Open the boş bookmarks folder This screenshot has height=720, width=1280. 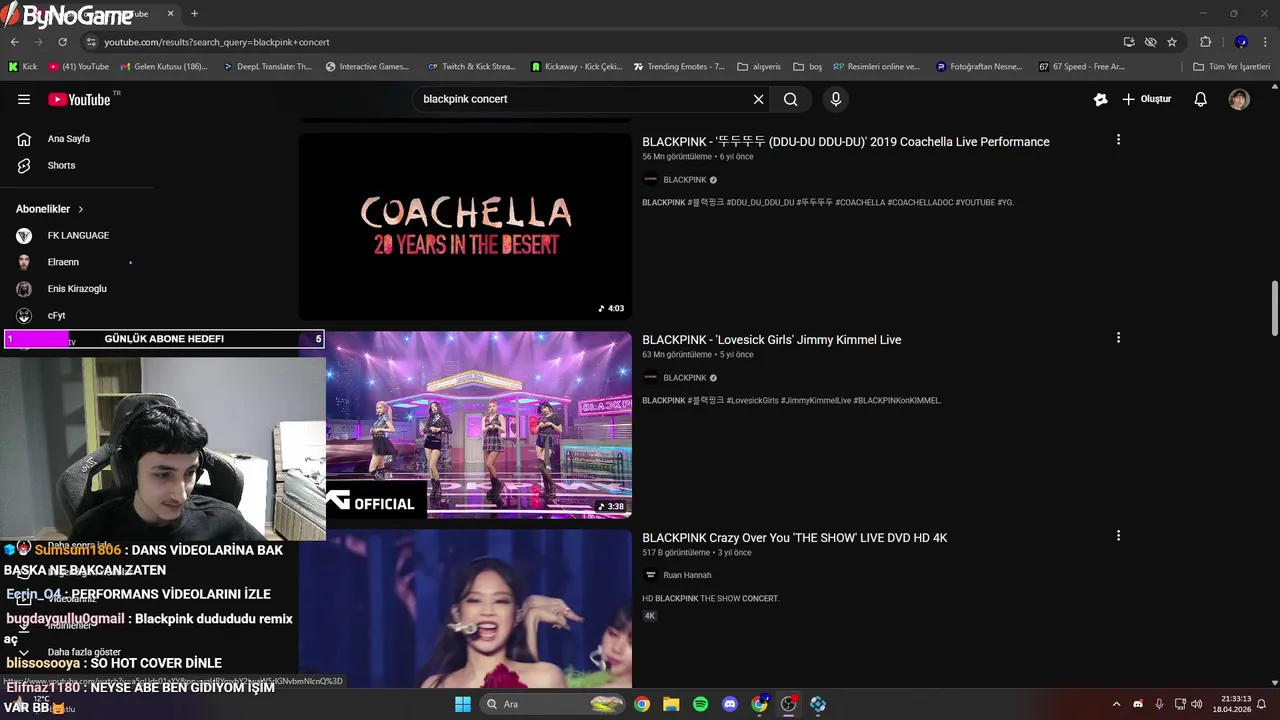(808, 67)
